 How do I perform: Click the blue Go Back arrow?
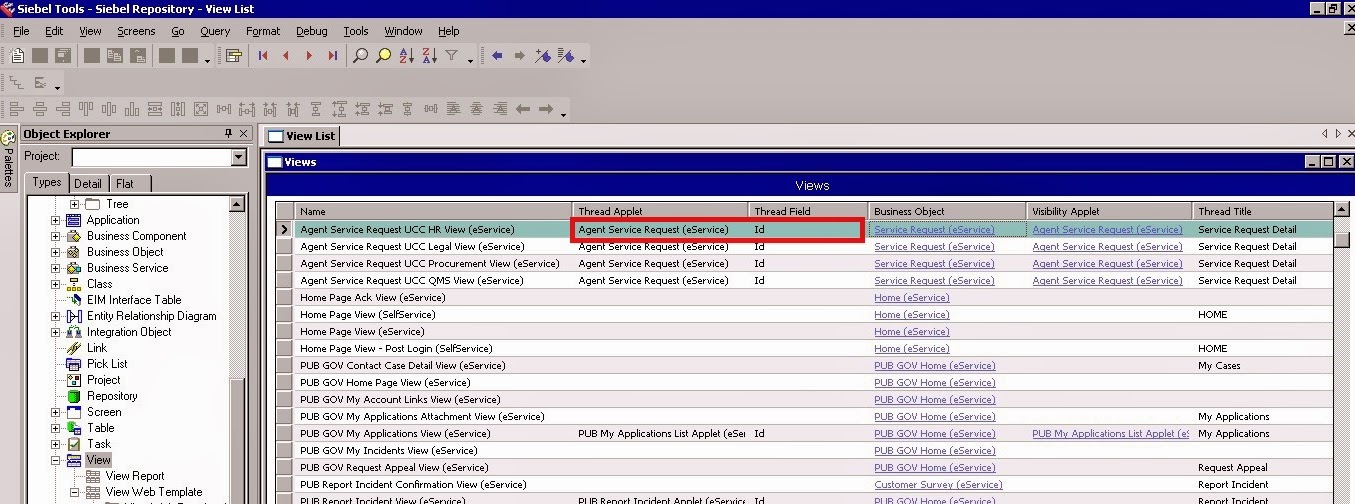point(497,56)
